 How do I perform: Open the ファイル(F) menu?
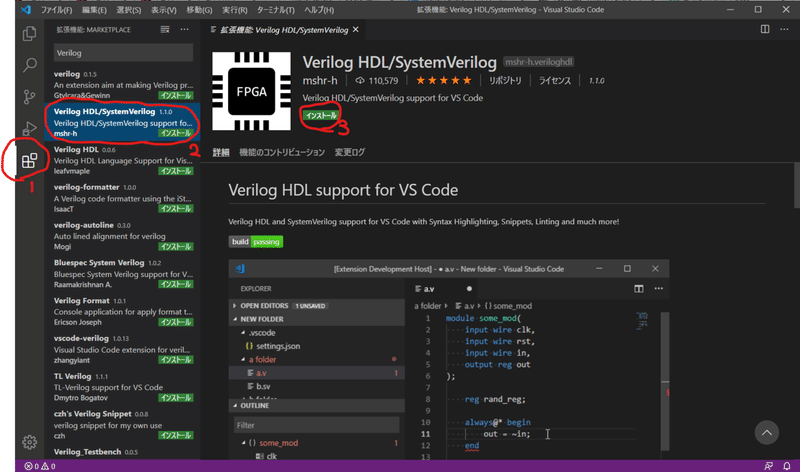57,10
